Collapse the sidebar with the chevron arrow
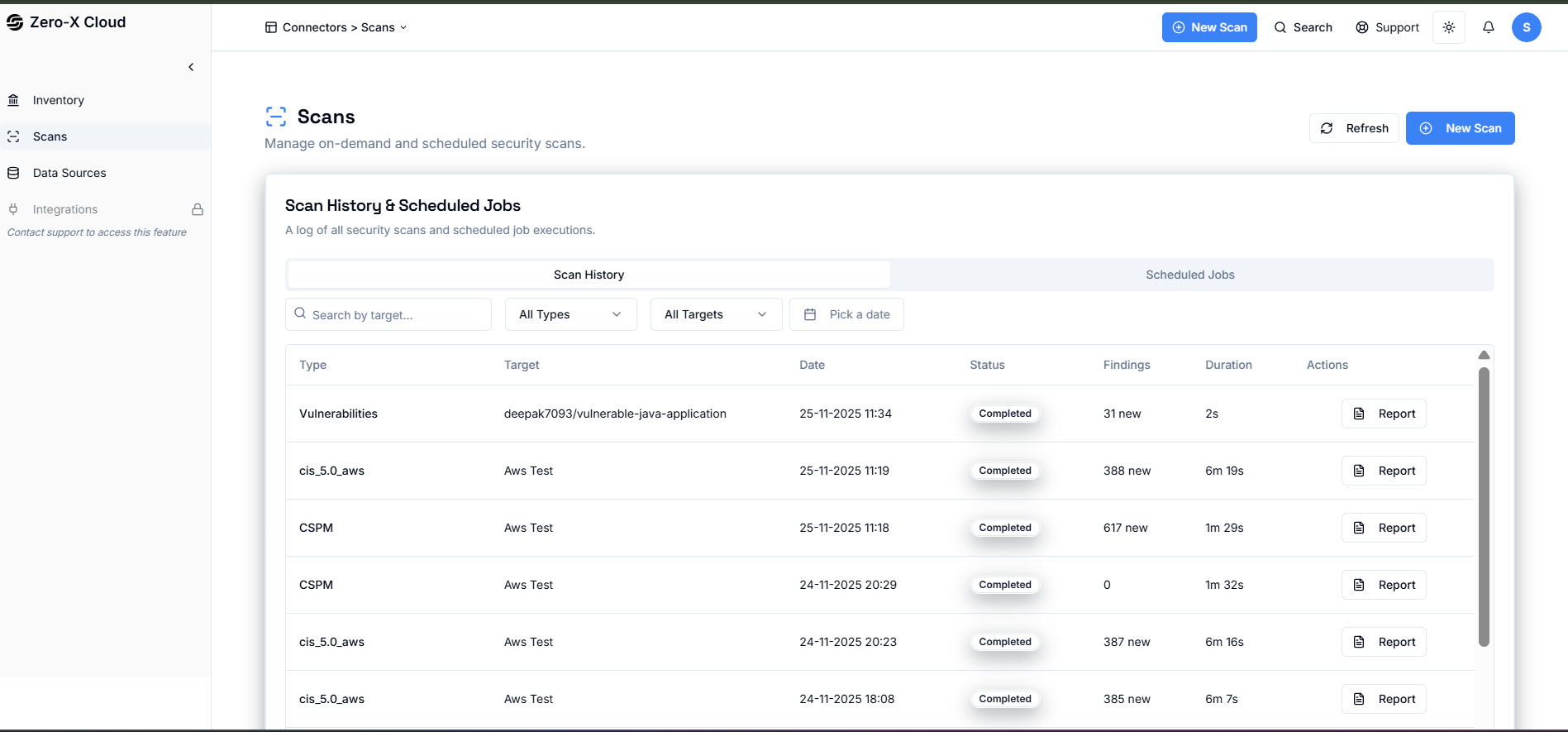This screenshot has width=1568, height=732. 191,67
